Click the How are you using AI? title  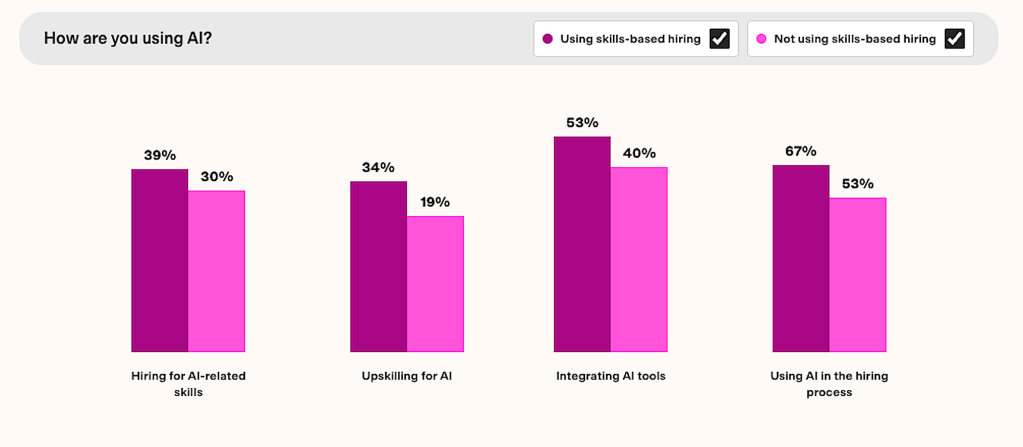(128, 39)
